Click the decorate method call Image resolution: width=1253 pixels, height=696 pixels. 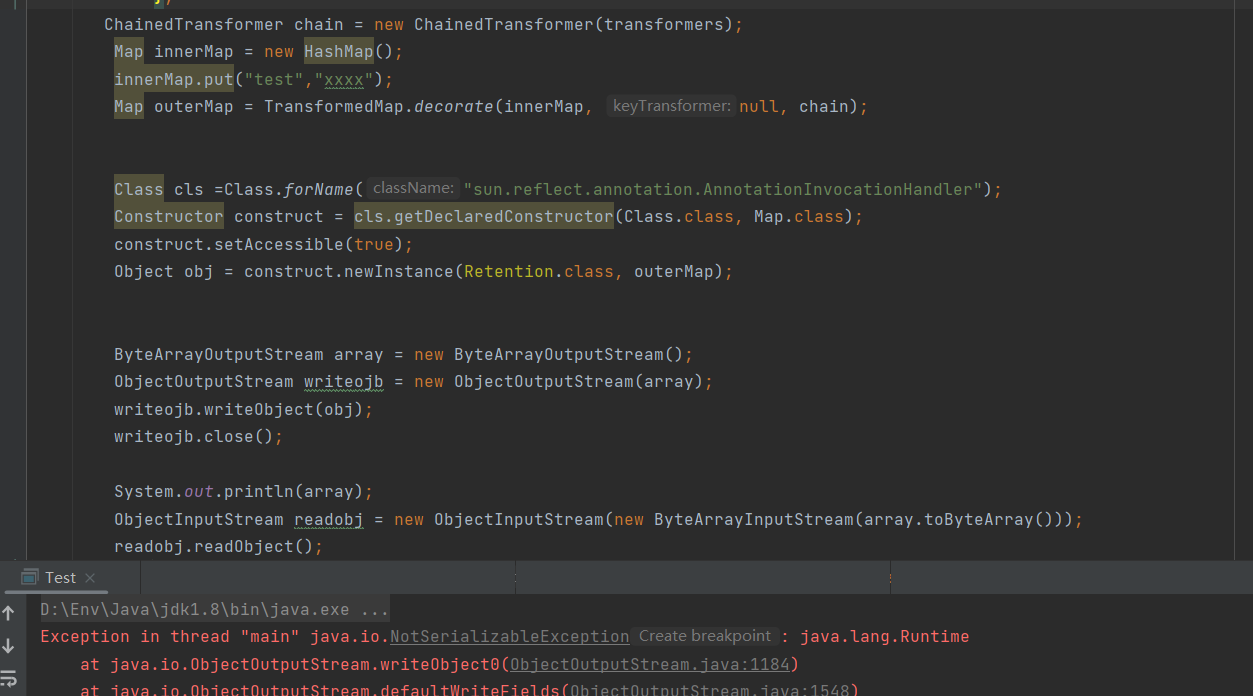tap(454, 106)
